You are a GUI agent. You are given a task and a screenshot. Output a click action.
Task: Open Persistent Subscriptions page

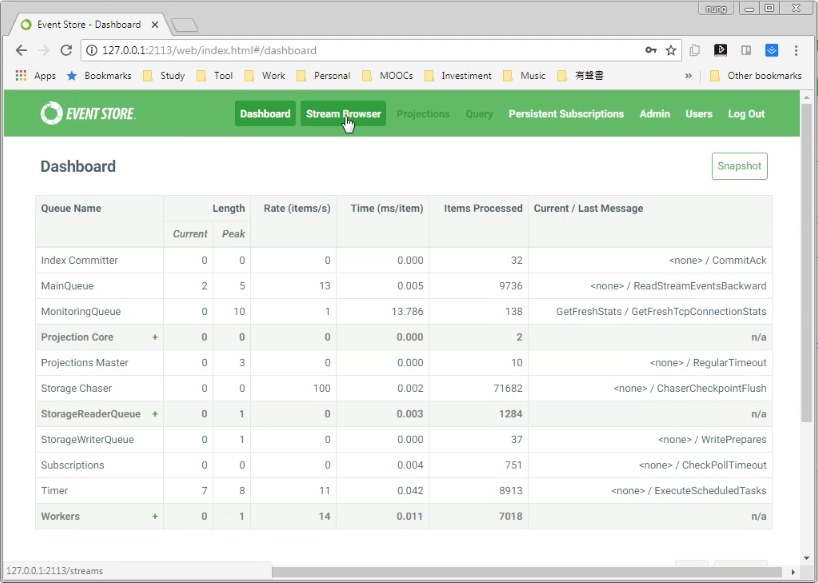(566, 114)
